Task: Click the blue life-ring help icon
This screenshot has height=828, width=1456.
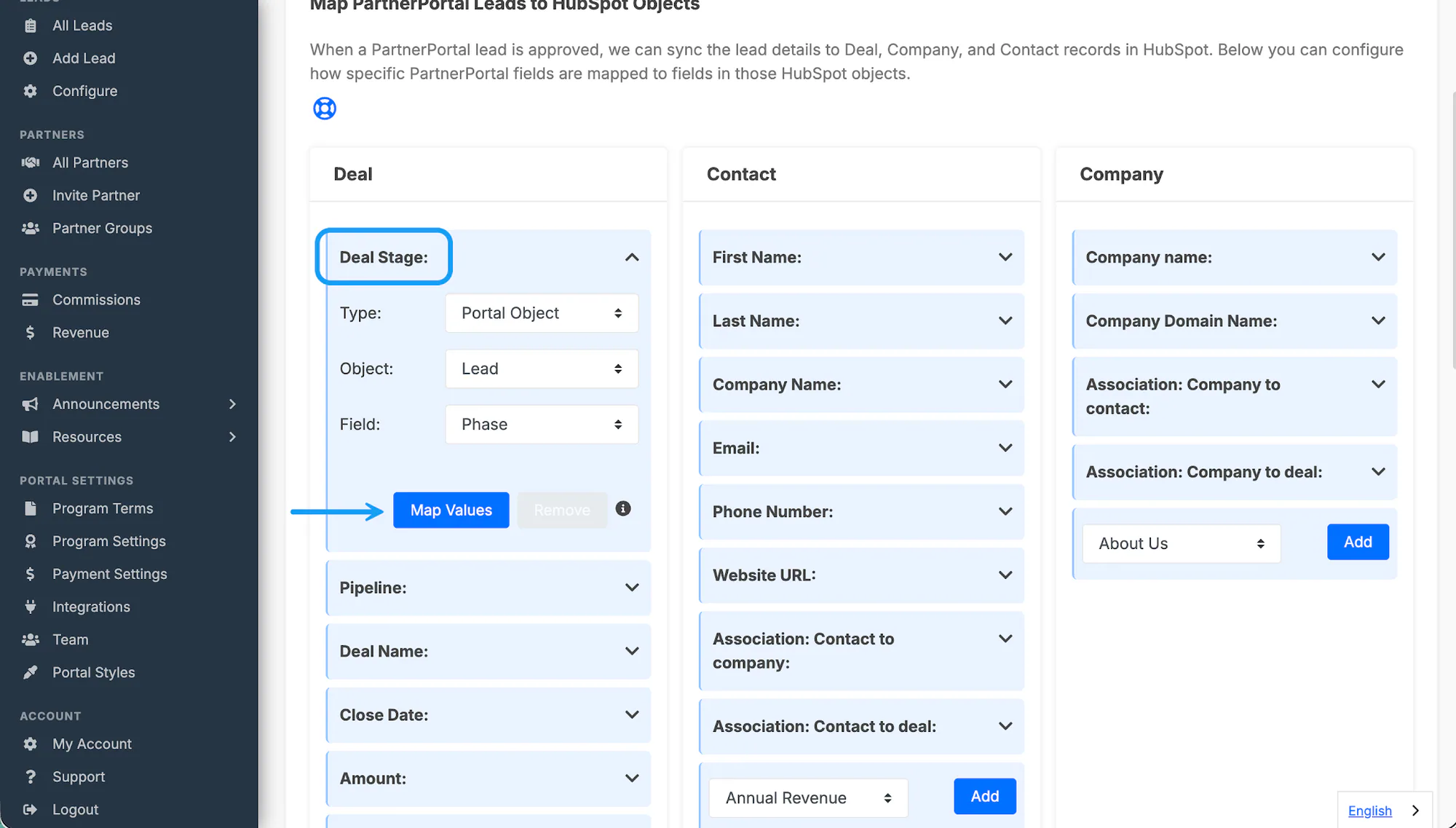Action: pyautogui.click(x=325, y=109)
